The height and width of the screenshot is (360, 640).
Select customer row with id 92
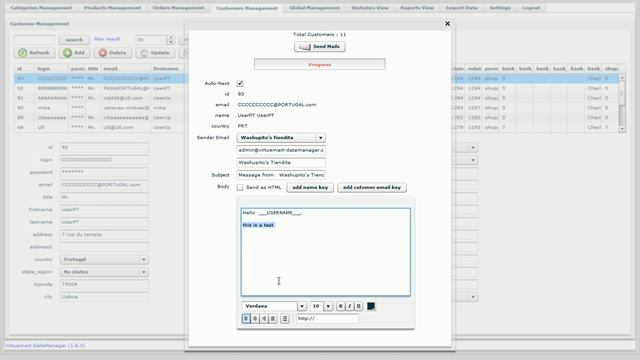point(100,88)
